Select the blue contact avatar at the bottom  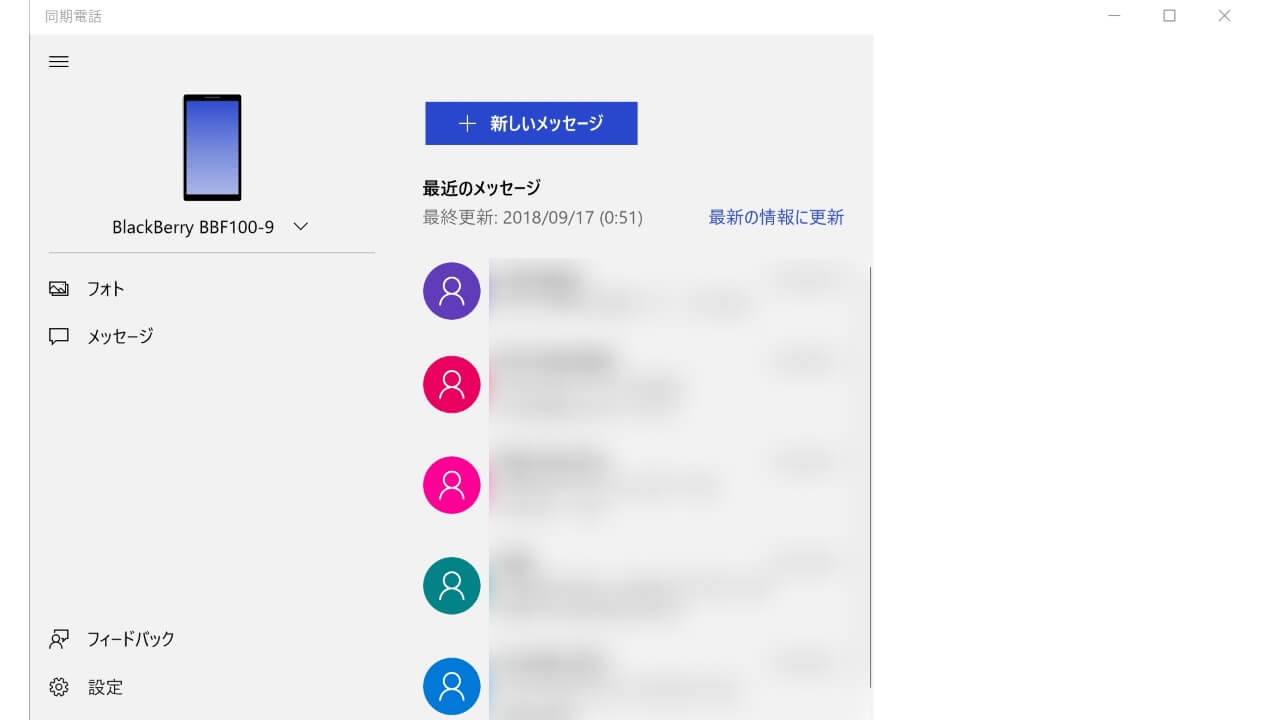pos(452,686)
